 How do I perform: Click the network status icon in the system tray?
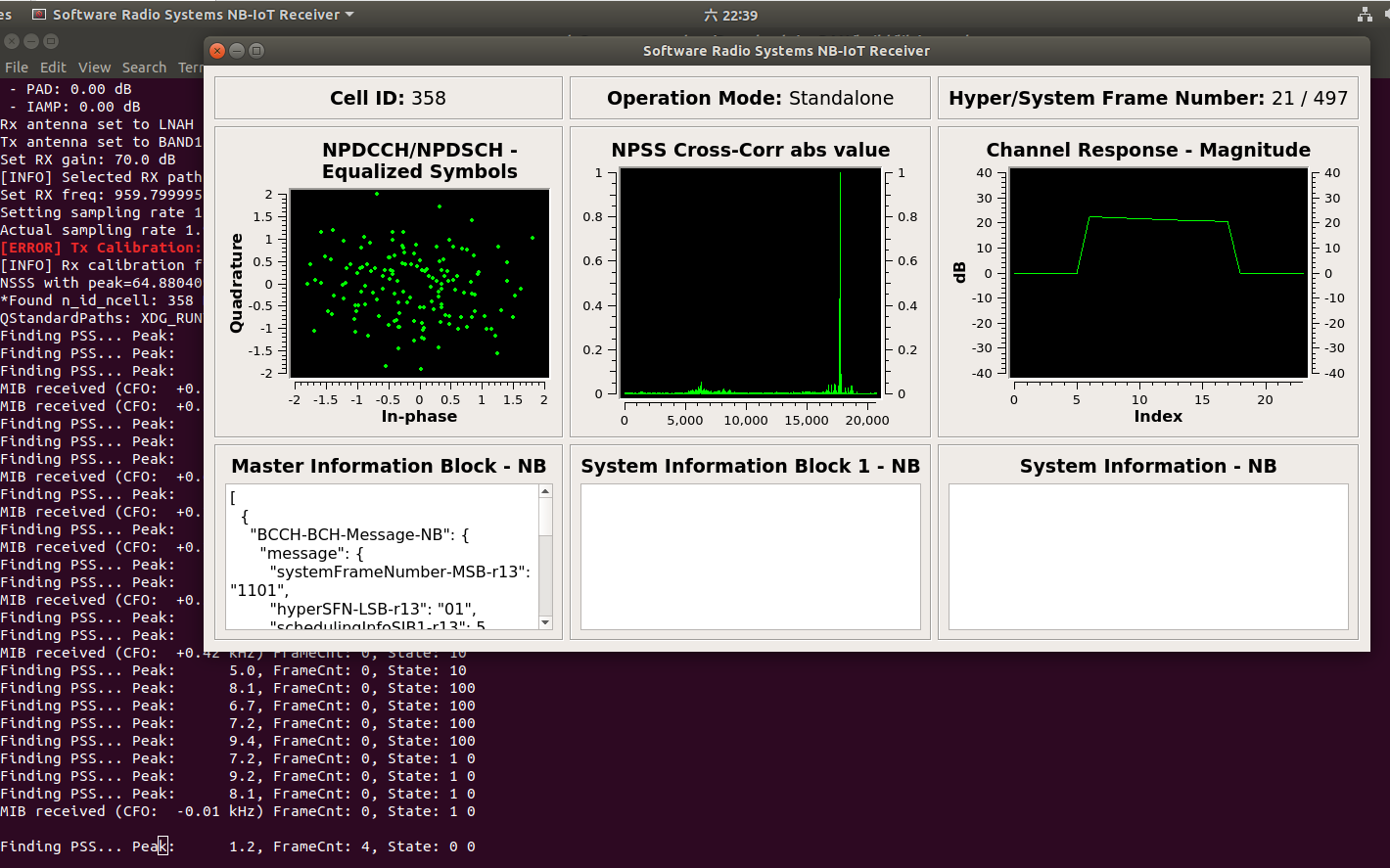click(x=1365, y=15)
